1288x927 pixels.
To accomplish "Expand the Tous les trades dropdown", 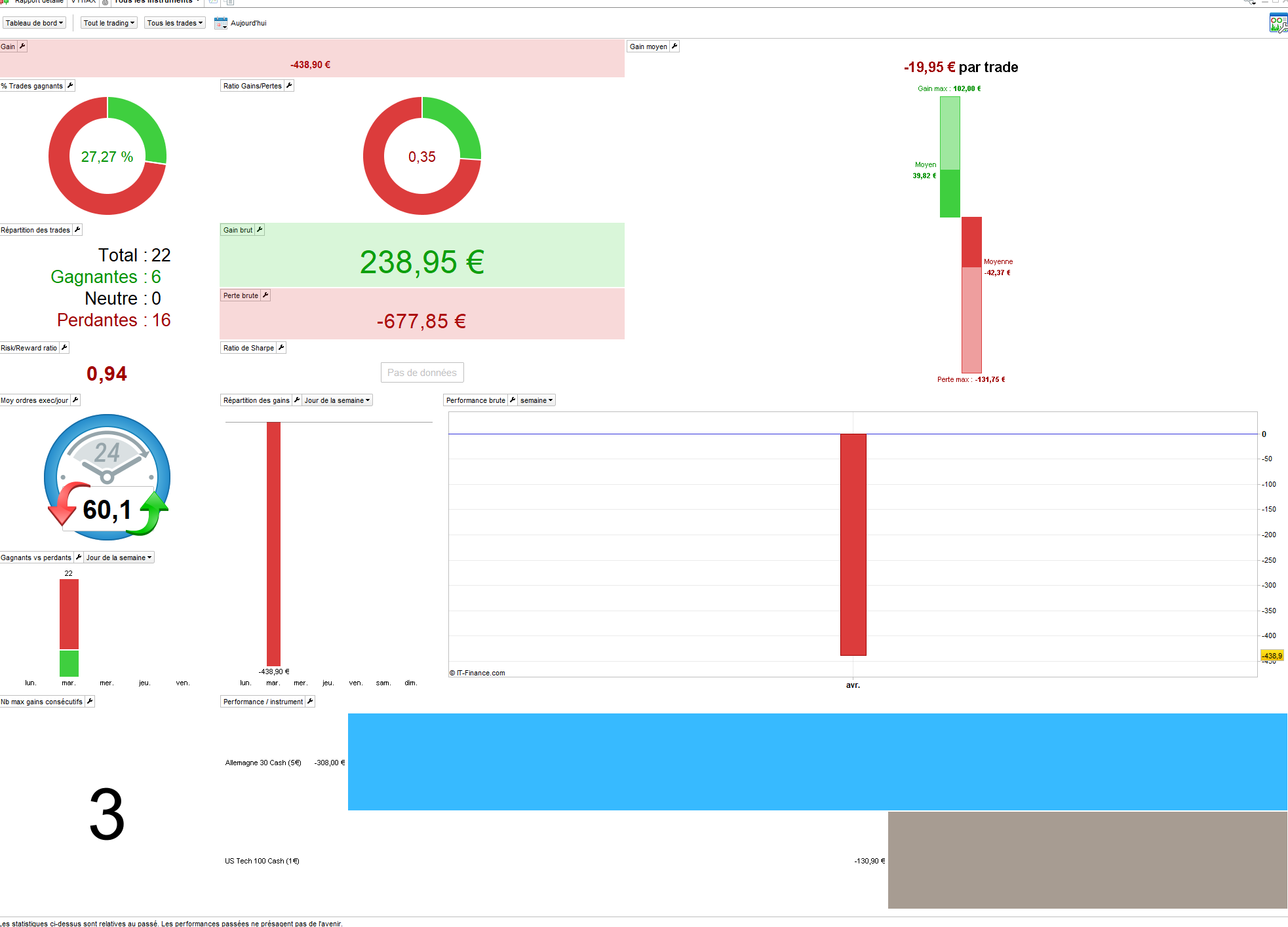I will coord(174,23).
